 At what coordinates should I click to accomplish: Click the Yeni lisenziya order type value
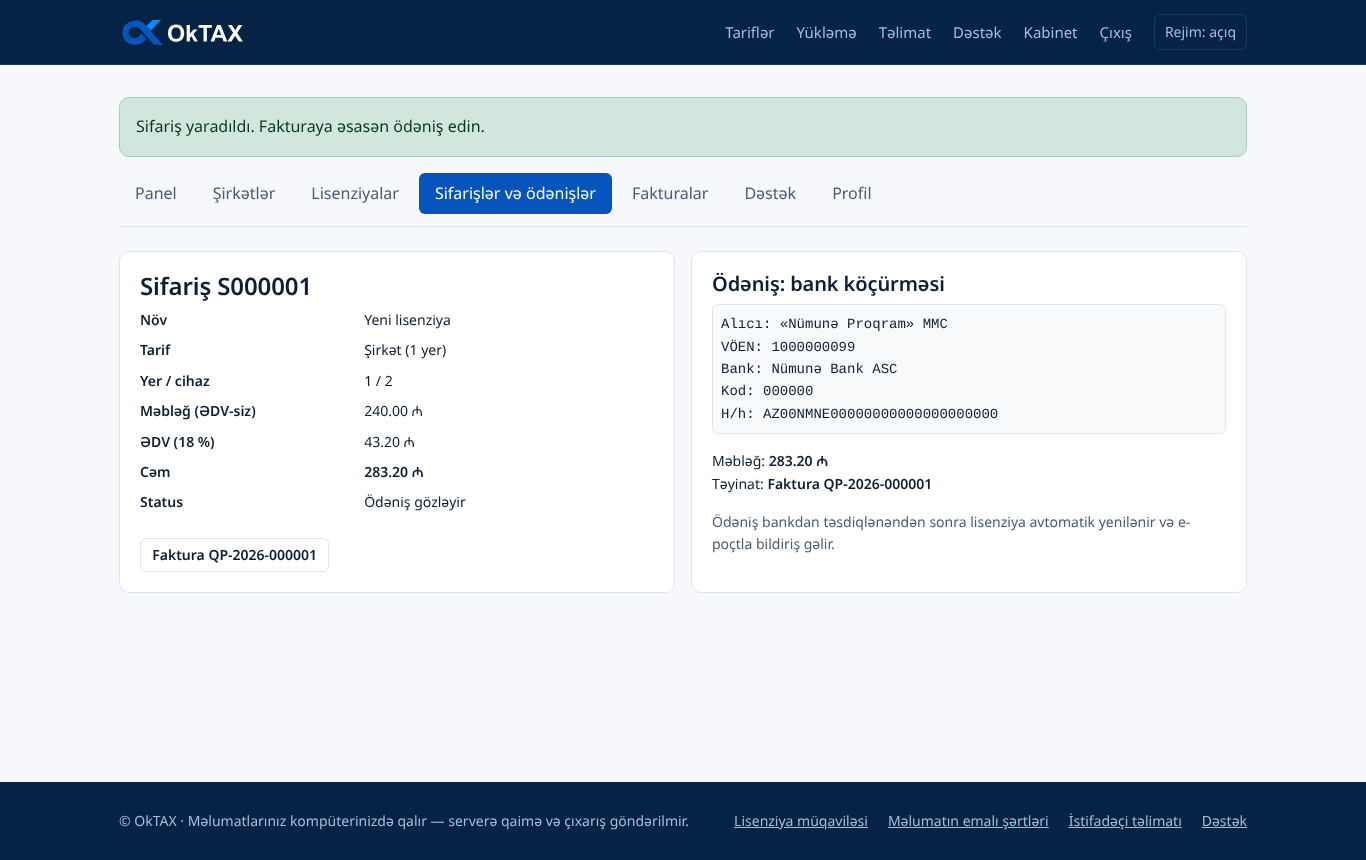click(x=407, y=320)
